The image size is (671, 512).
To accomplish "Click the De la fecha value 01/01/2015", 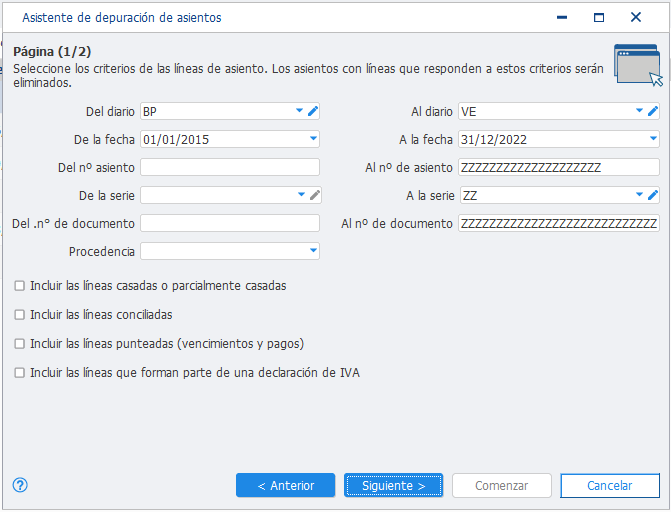I will [x=176, y=140].
